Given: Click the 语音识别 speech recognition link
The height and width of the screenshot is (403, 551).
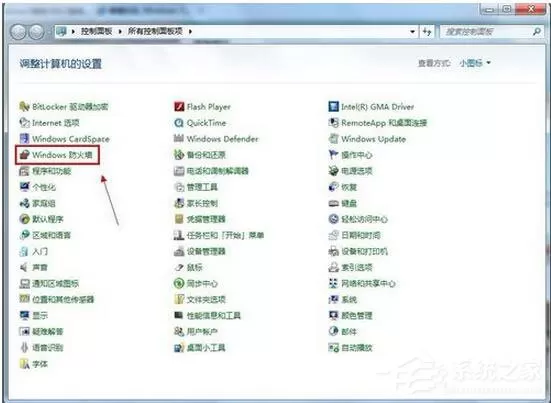Looking at the screenshot, I should coord(48,348).
